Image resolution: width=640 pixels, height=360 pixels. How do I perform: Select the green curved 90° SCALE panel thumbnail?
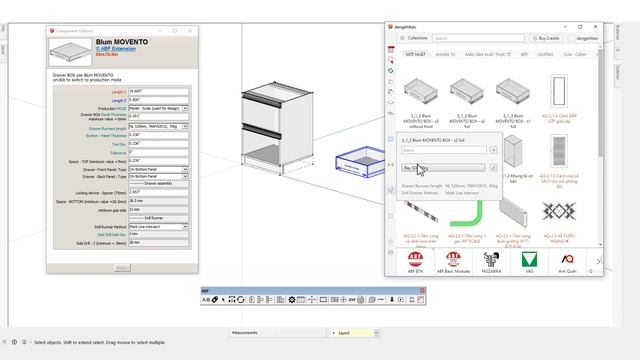(x=467, y=214)
